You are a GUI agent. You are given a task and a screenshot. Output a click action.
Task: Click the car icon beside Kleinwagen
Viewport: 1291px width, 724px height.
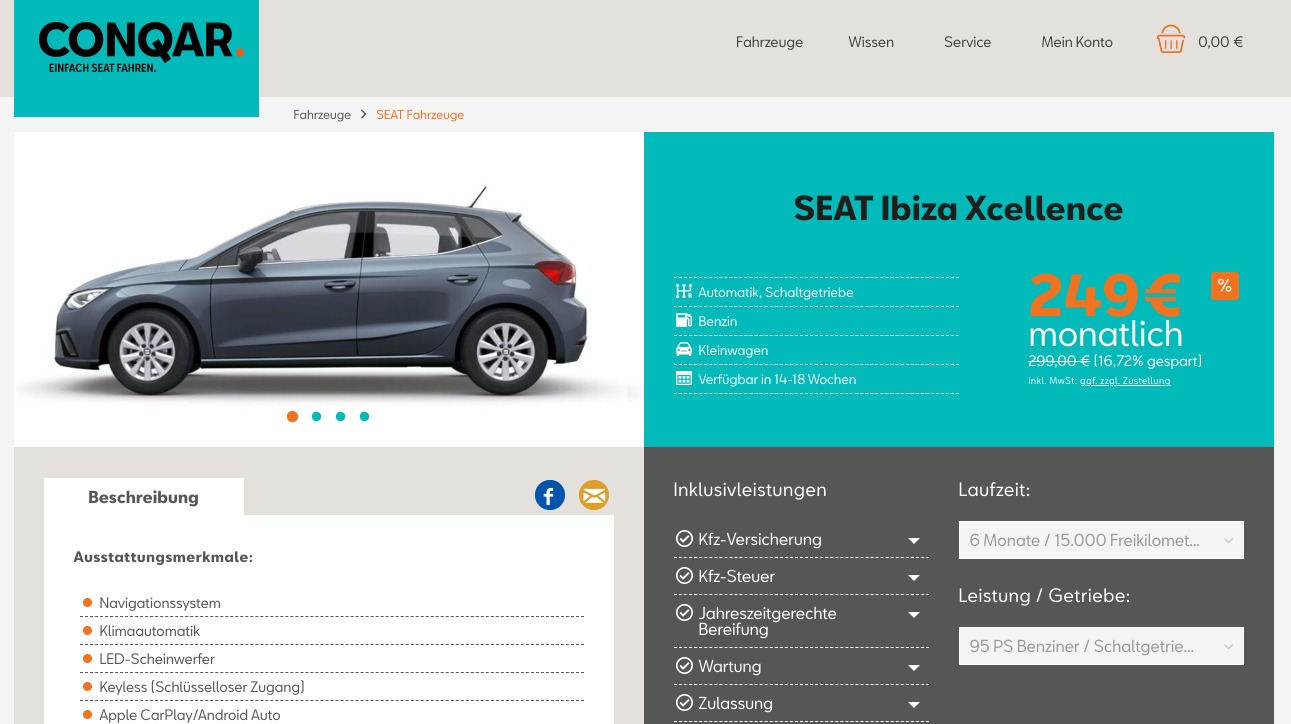click(x=684, y=350)
